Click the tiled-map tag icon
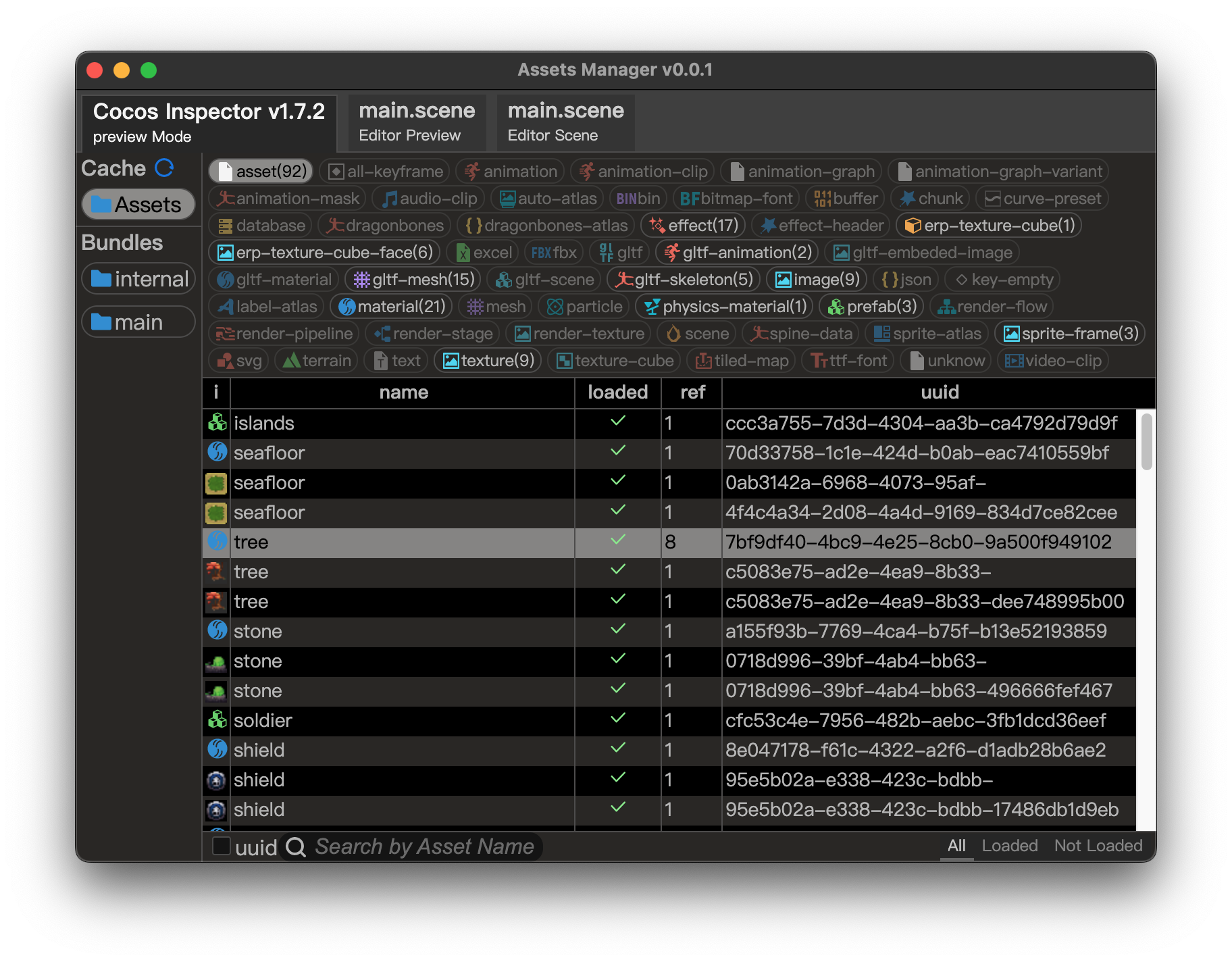 [704, 361]
